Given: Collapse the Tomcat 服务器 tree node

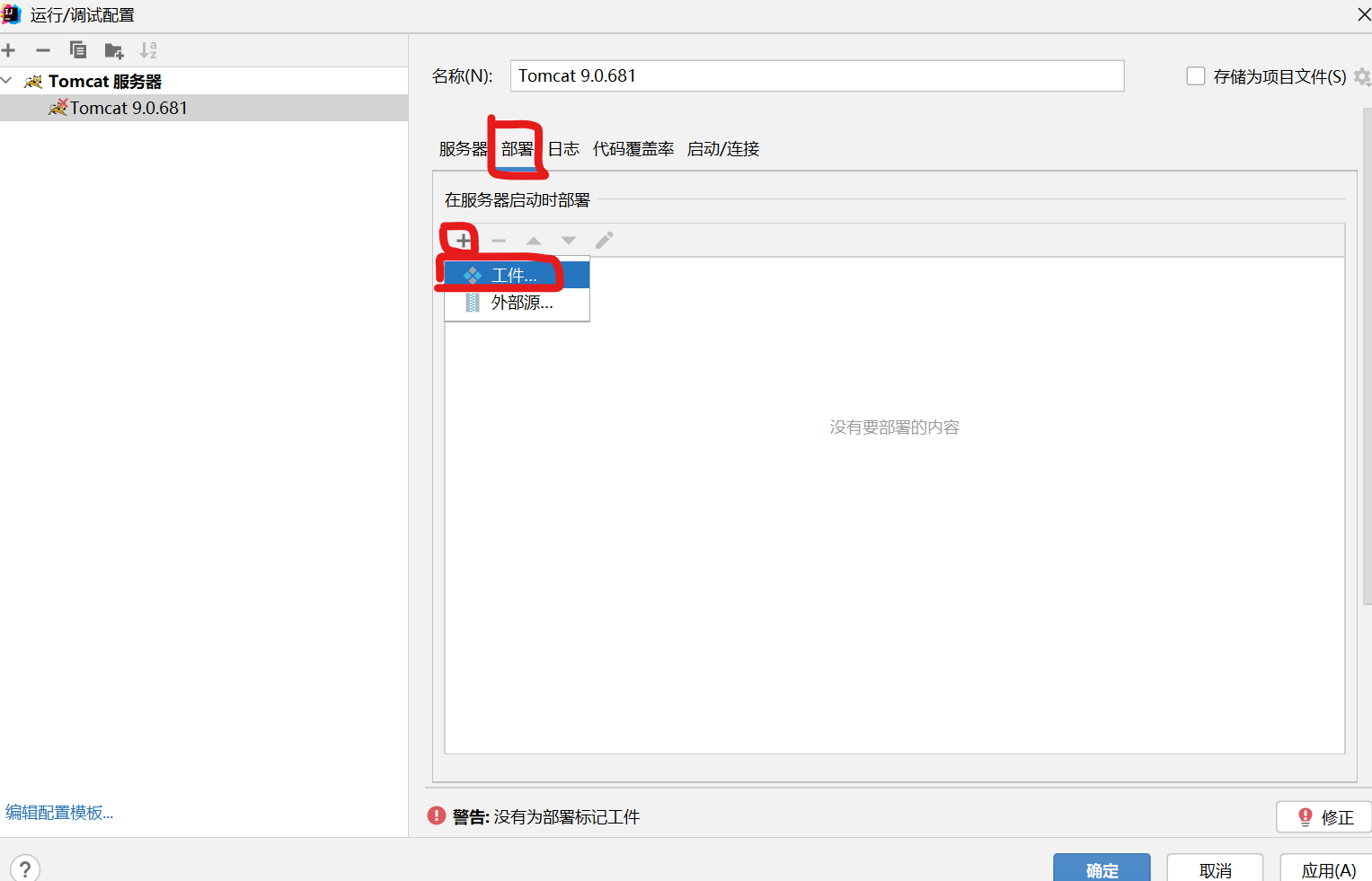Looking at the screenshot, I should click(7, 81).
